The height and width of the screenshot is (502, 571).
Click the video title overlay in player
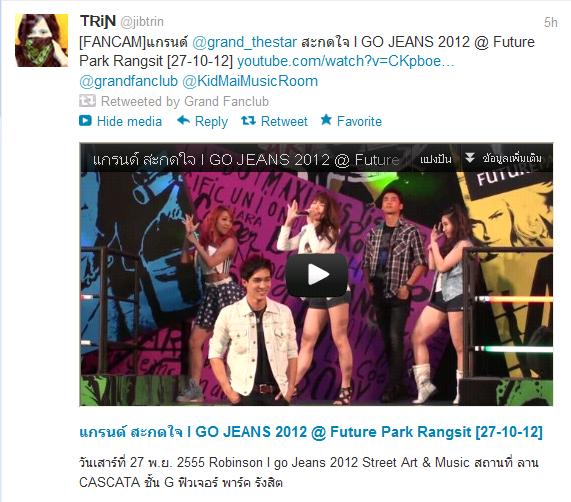click(246, 159)
